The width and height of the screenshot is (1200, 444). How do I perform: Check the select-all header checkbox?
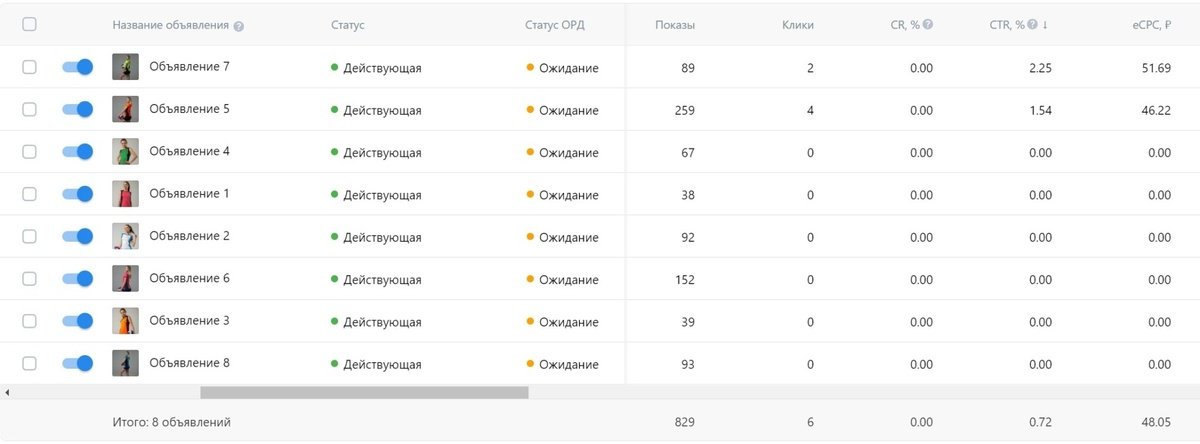[29, 25]
